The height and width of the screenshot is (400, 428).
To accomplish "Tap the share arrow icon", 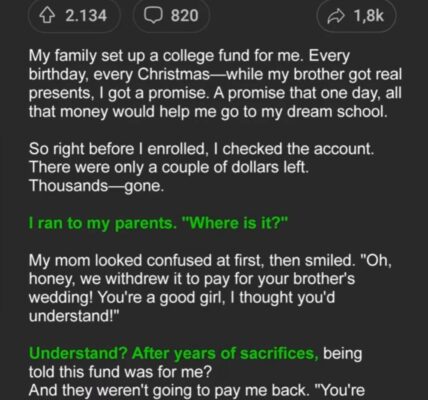I will click(336, 16).
